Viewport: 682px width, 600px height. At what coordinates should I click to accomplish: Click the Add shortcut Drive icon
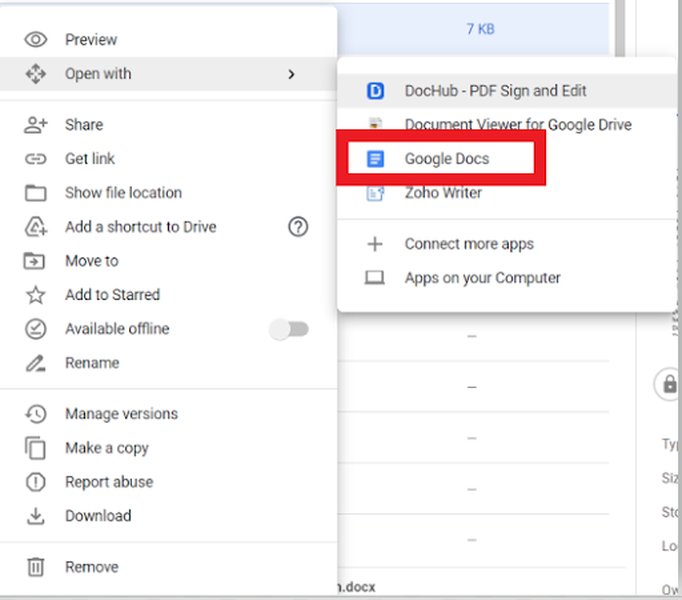[36, 227]
